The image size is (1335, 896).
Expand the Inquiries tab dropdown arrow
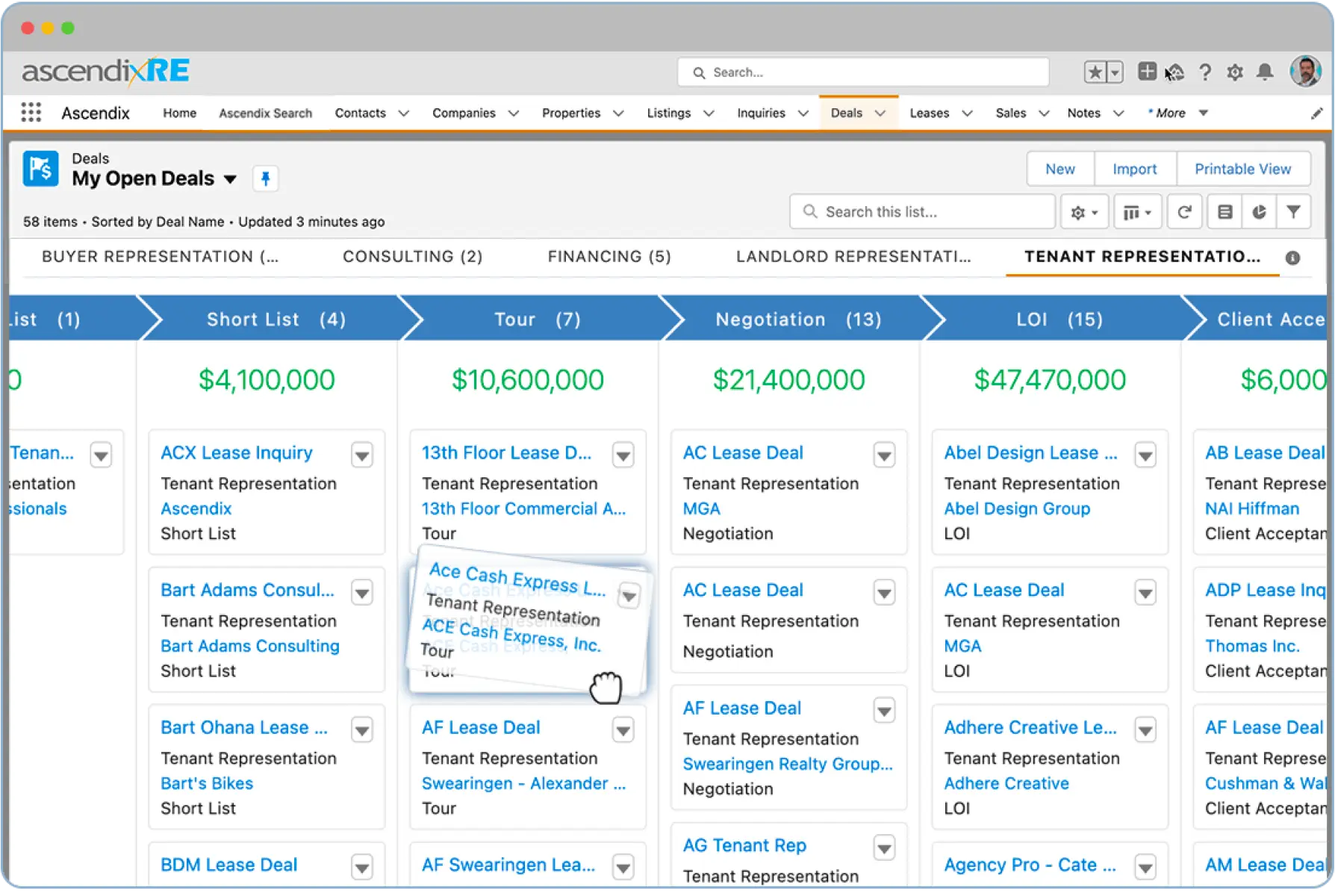point(803,113)
